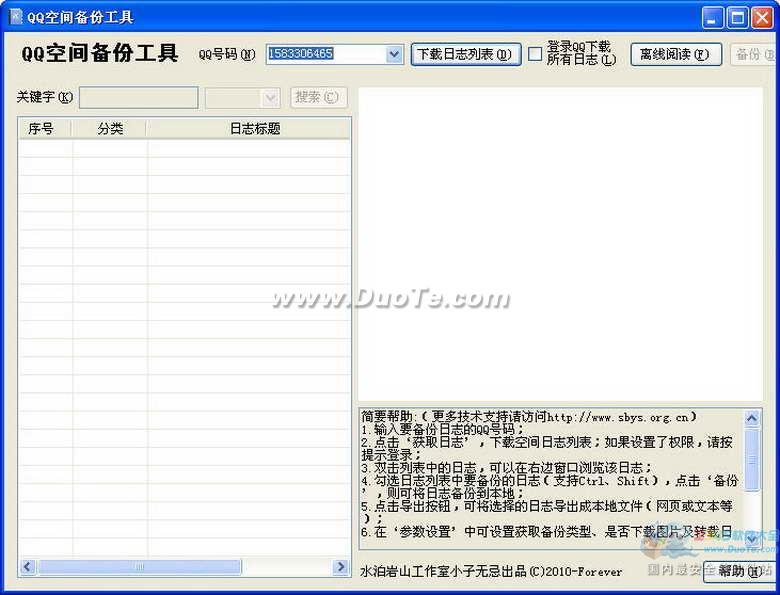The image size is (780, 595).
Task: Click the 备份 button
Action: [x=754, y=54]
